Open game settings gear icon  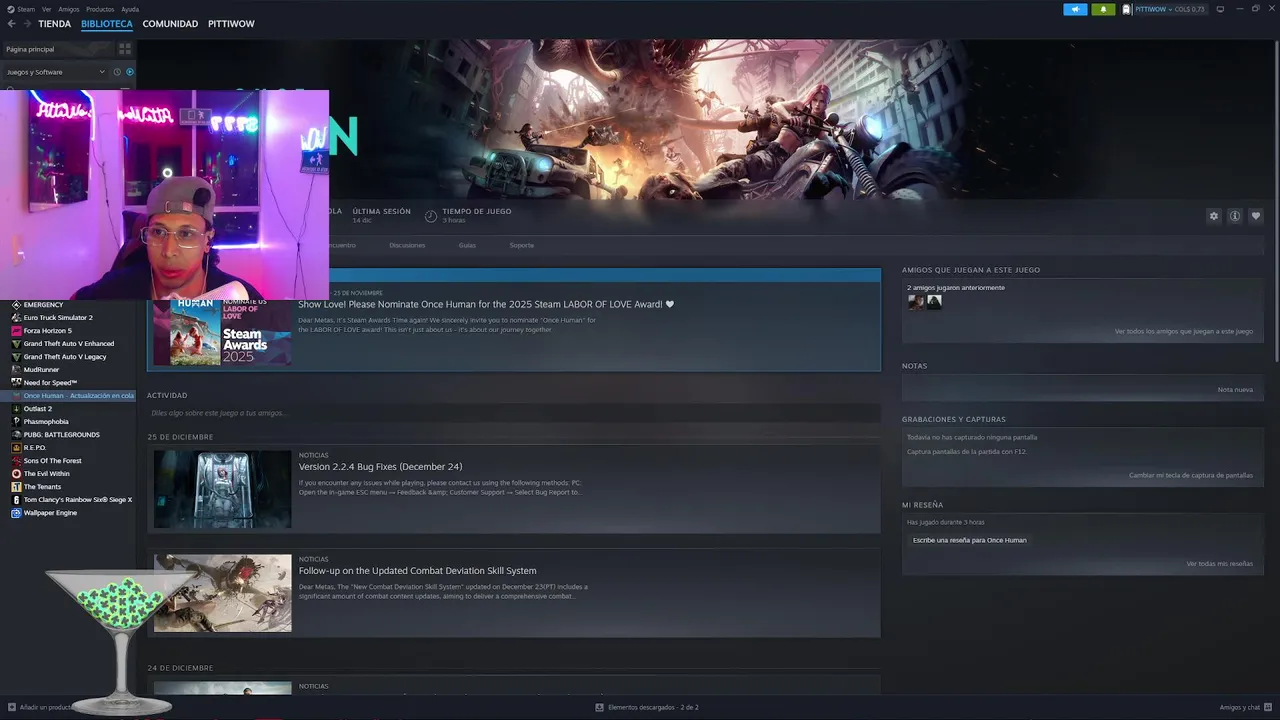[x=1214, y=216]
